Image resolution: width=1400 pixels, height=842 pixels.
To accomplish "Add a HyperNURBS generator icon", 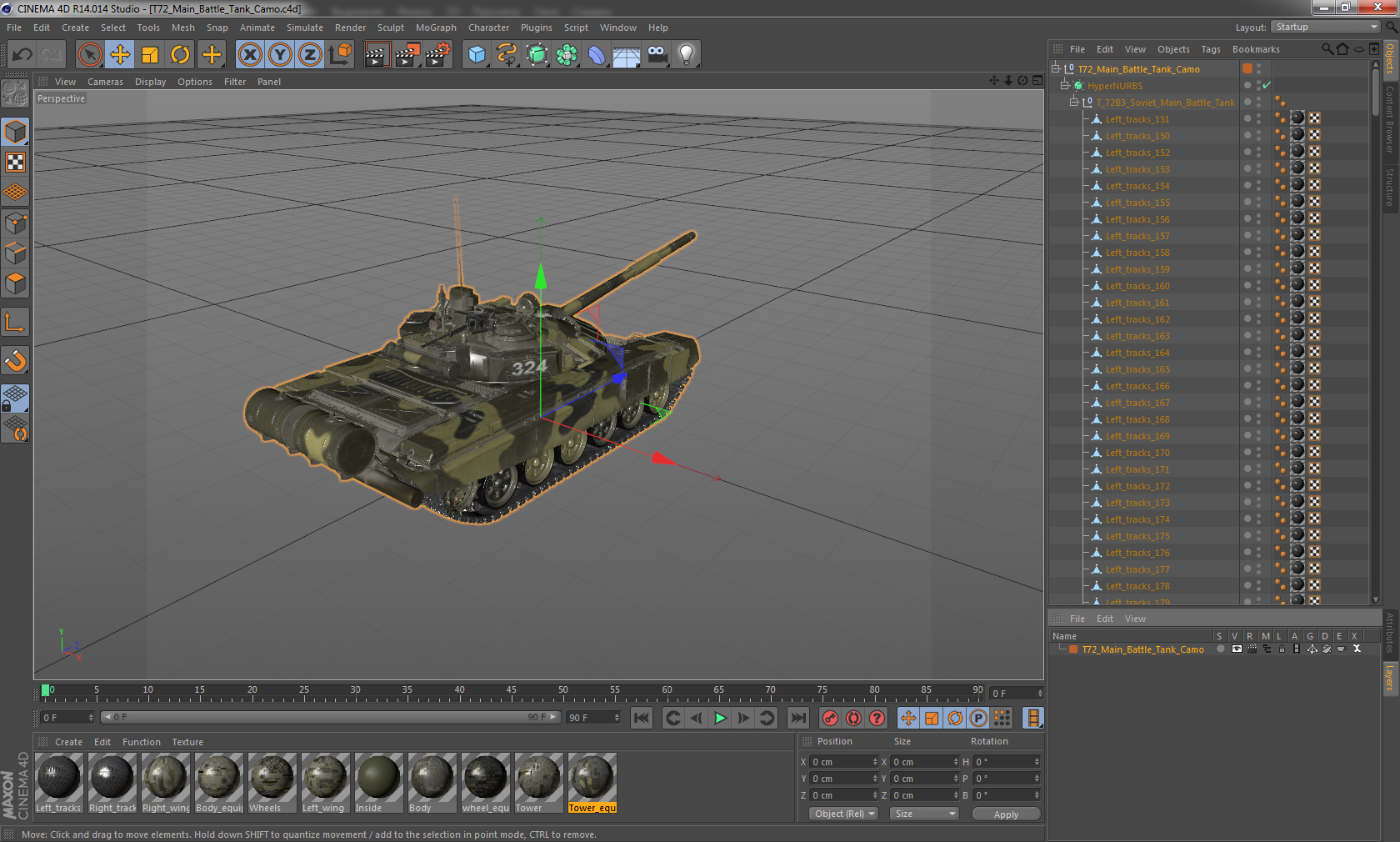I will [x=537, y=55].
